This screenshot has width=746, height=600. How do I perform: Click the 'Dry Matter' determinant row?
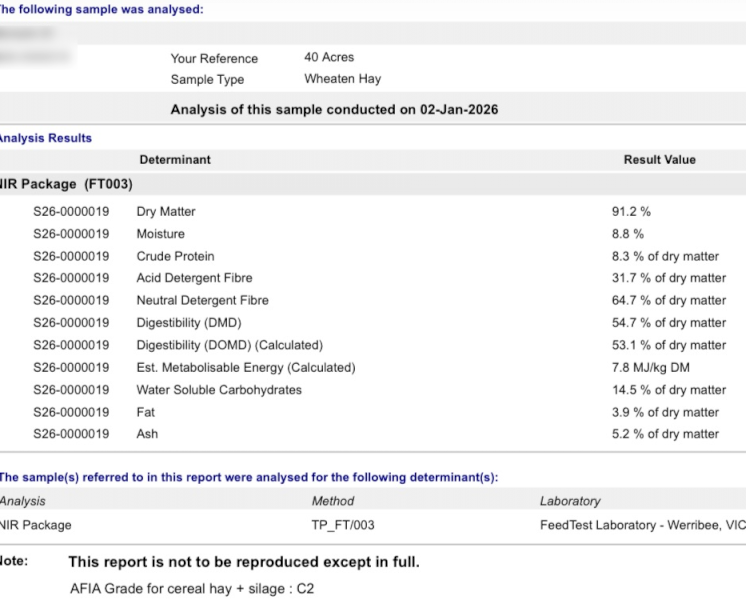click(x=166, y=212)
